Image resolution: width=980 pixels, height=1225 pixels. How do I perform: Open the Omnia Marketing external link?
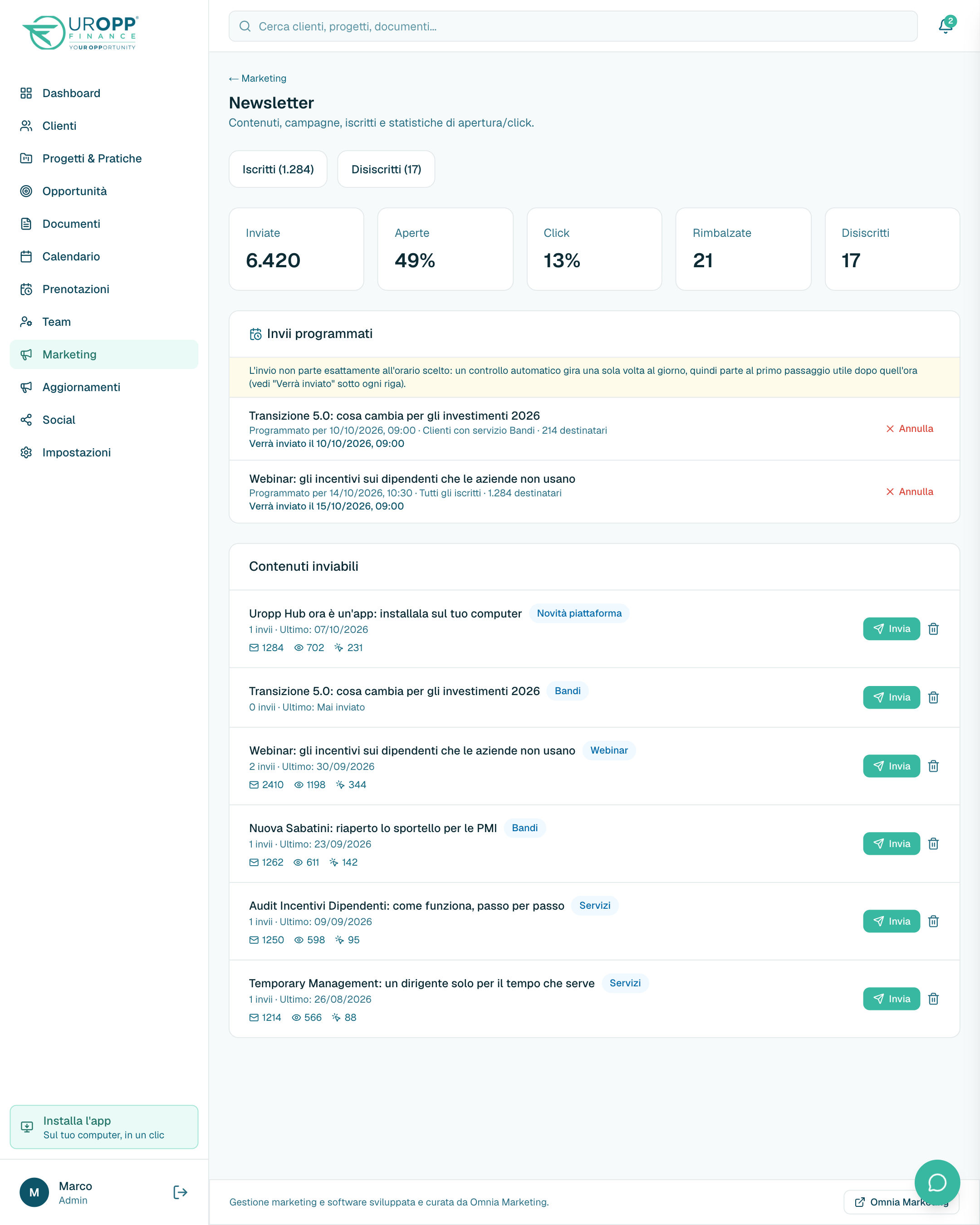point(902,1202)
